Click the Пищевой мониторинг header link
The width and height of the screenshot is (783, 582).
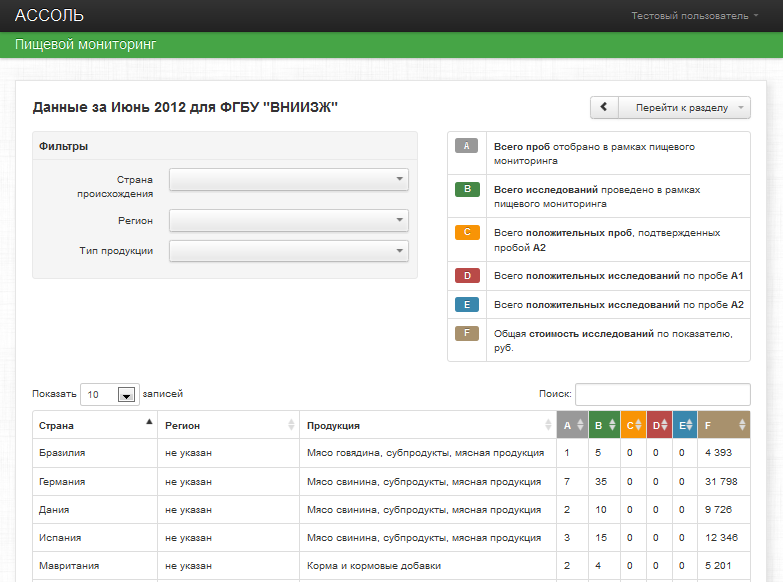click(x=86, y=45)
